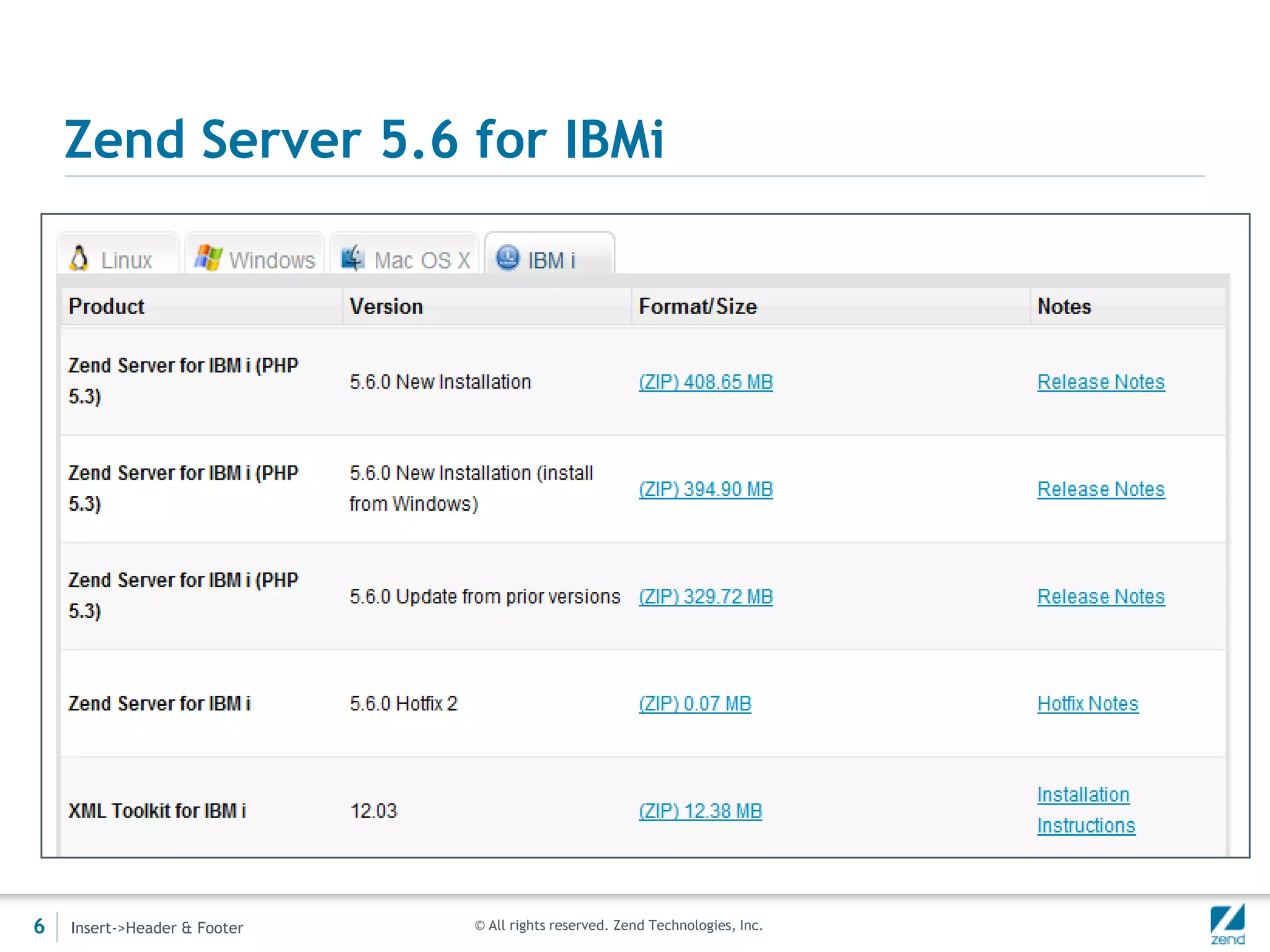This screenshot has width=1270, height=952.
Task: Click 'Zend Server for IBM i' hotfix row name
Action: point(159,703)
